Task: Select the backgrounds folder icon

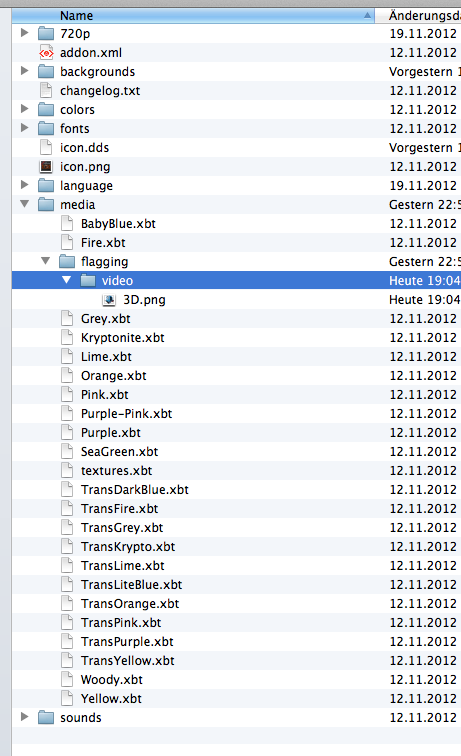Action: click(46, 71)
